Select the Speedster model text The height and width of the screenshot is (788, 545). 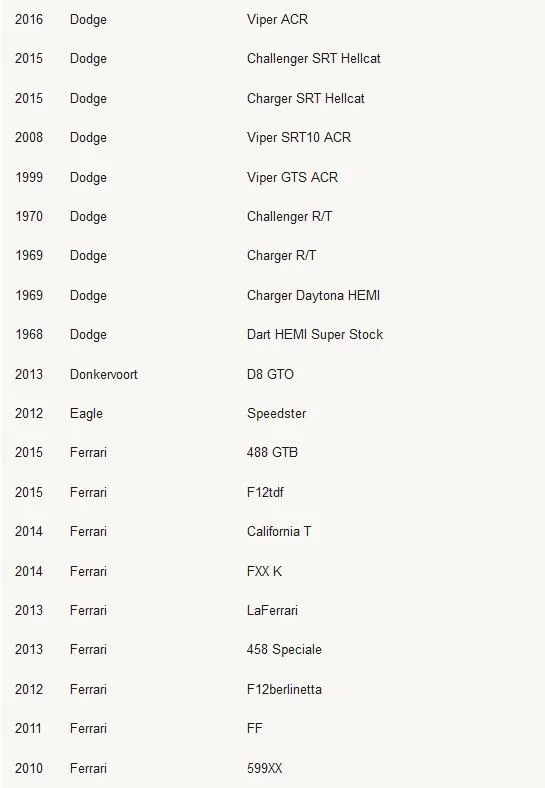276,414
